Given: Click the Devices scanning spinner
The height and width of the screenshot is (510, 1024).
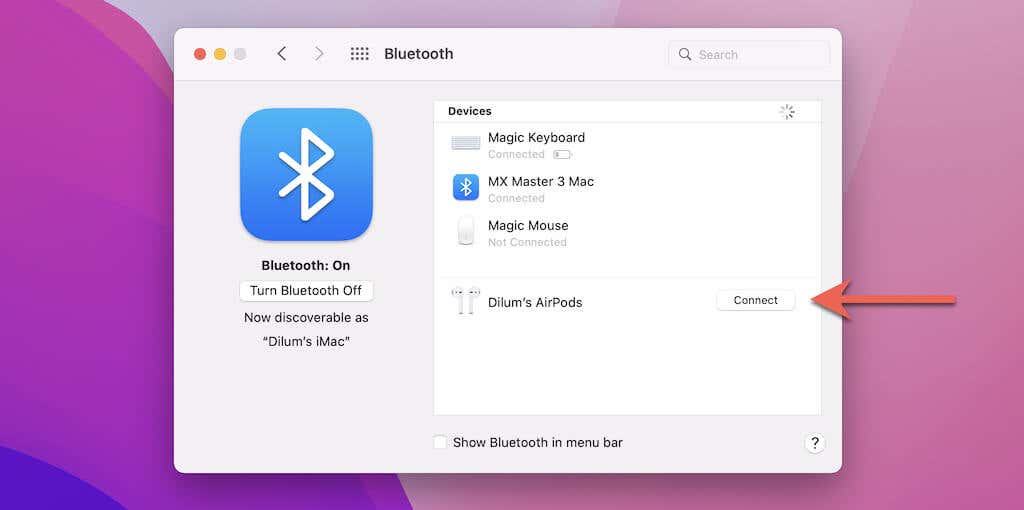Looking at the screenshot, I should pyautogui.click(x=787, y=112).
